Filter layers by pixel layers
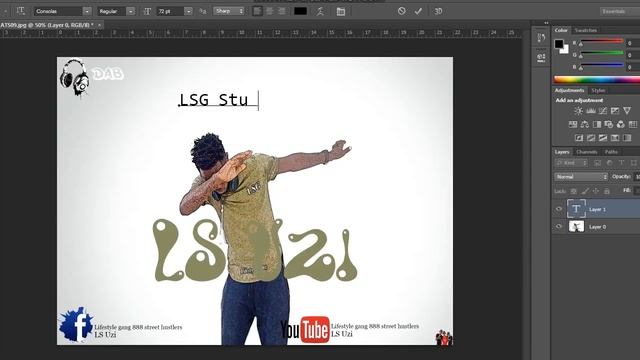 tap(598, 163)
